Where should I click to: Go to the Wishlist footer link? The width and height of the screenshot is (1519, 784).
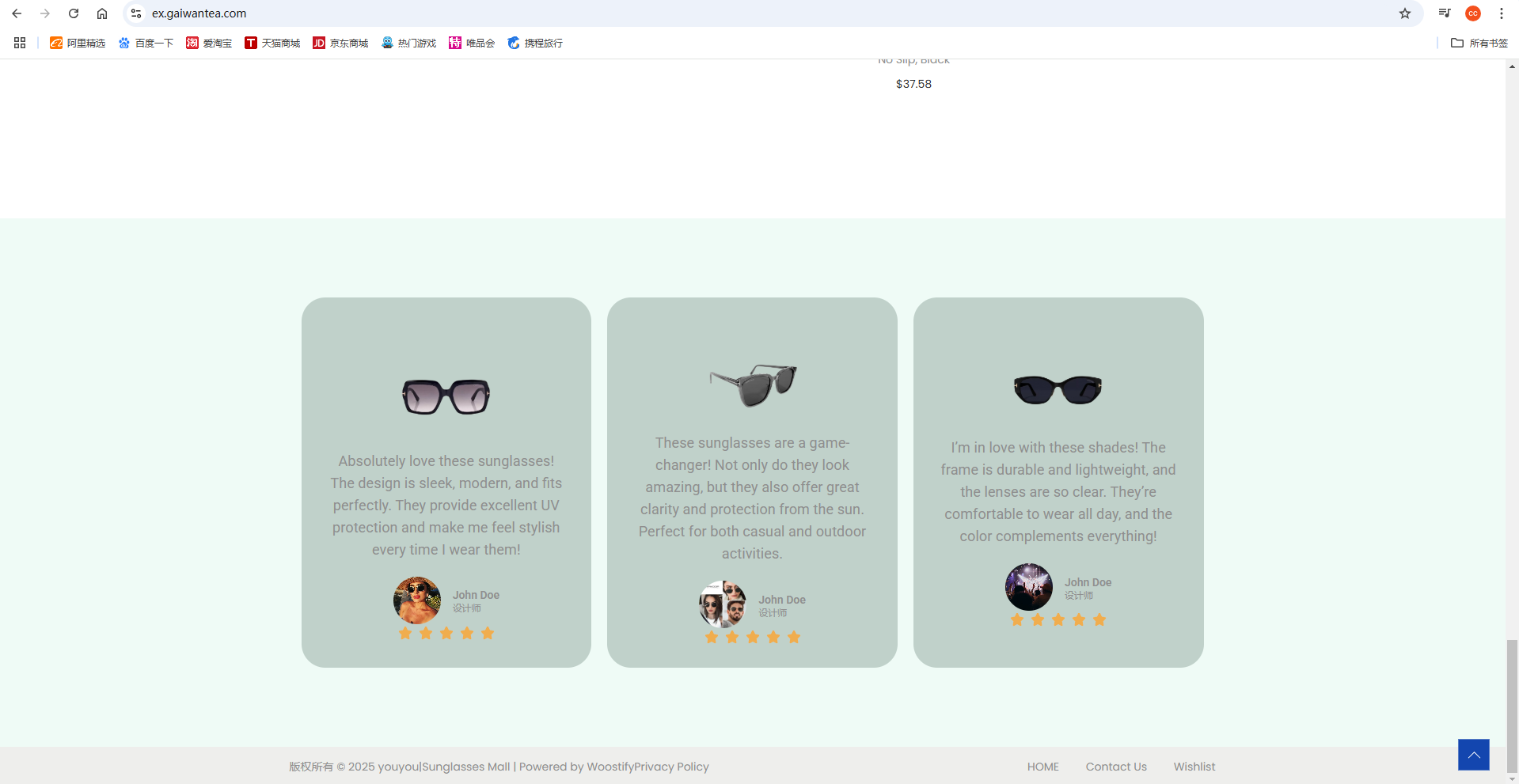click(x=1194, y=767)
